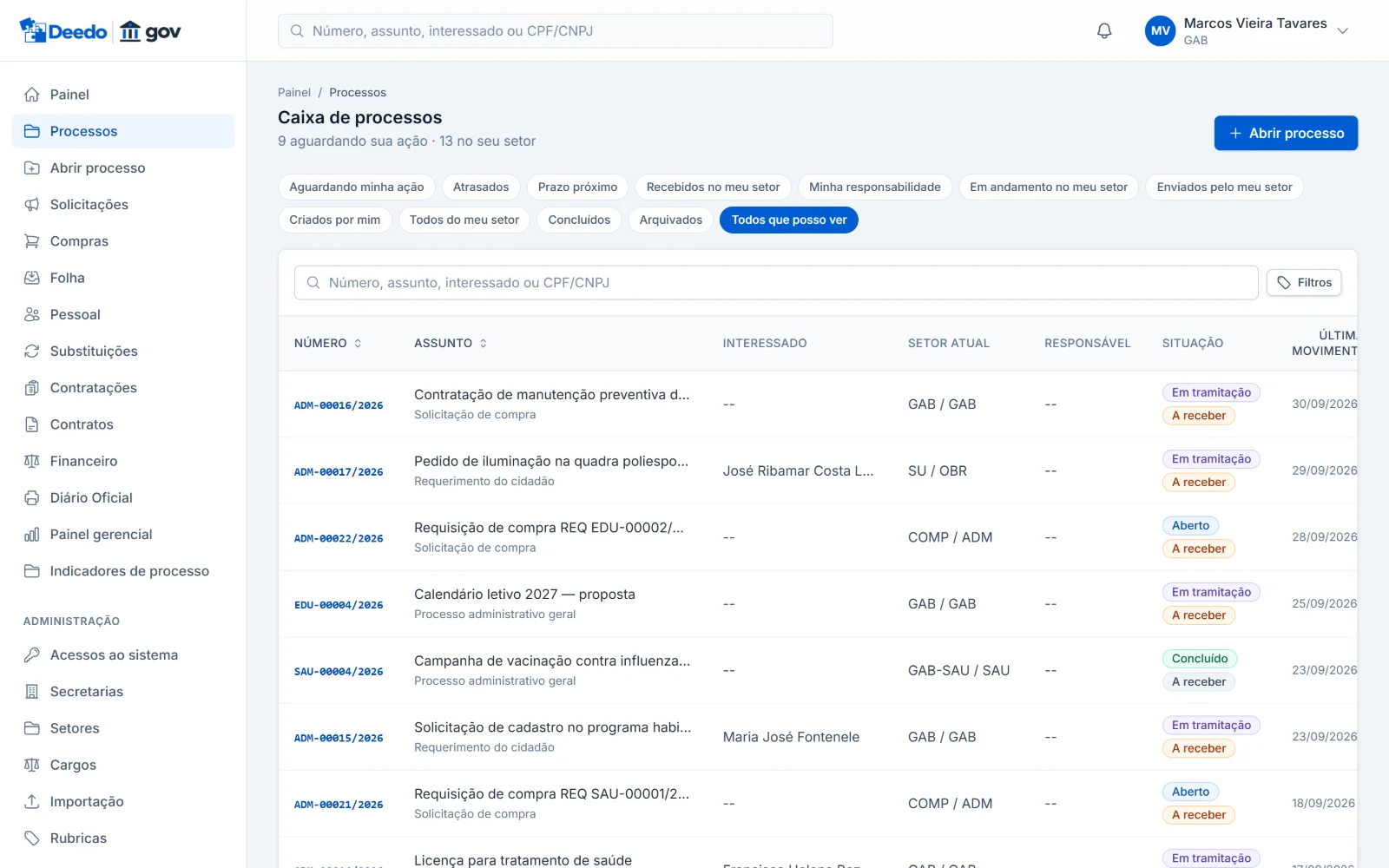The width and height of the screenshot is (1389, 868).
Task: Click the Painel breadcrumb link
Action: (294, 93)
